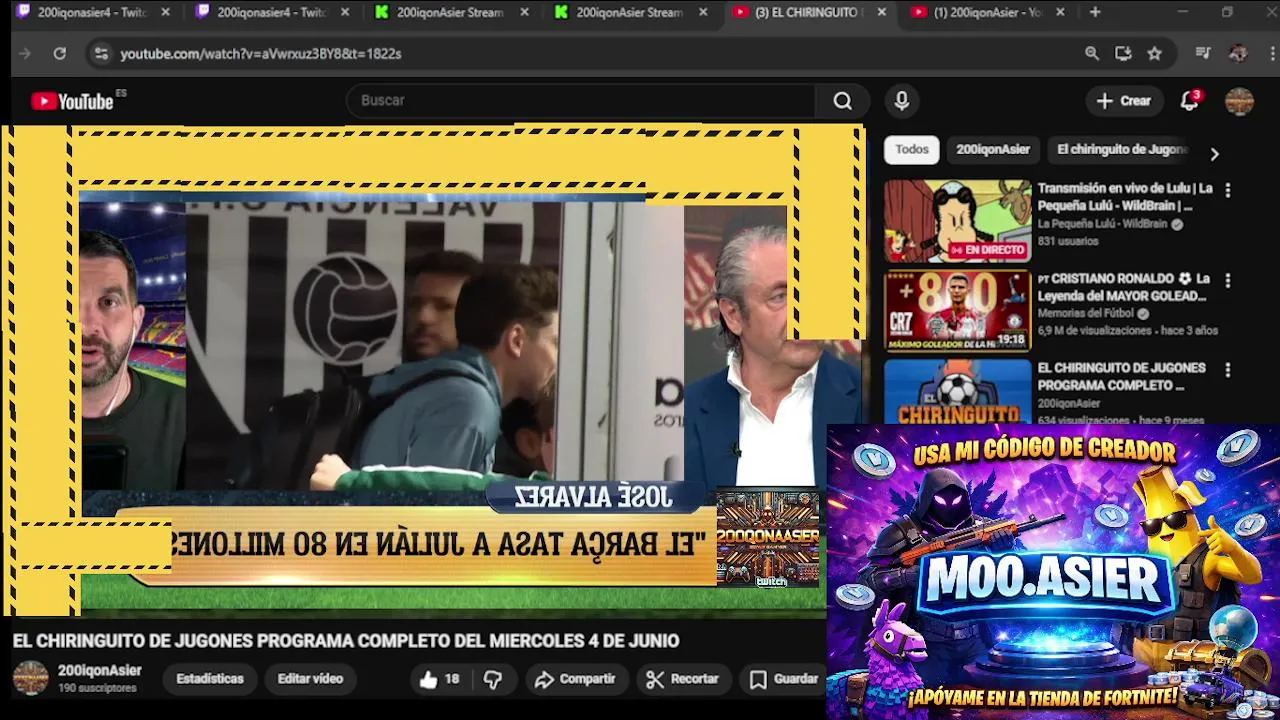
Task: Select the Todos filter chip
Action: coord(912,149)
